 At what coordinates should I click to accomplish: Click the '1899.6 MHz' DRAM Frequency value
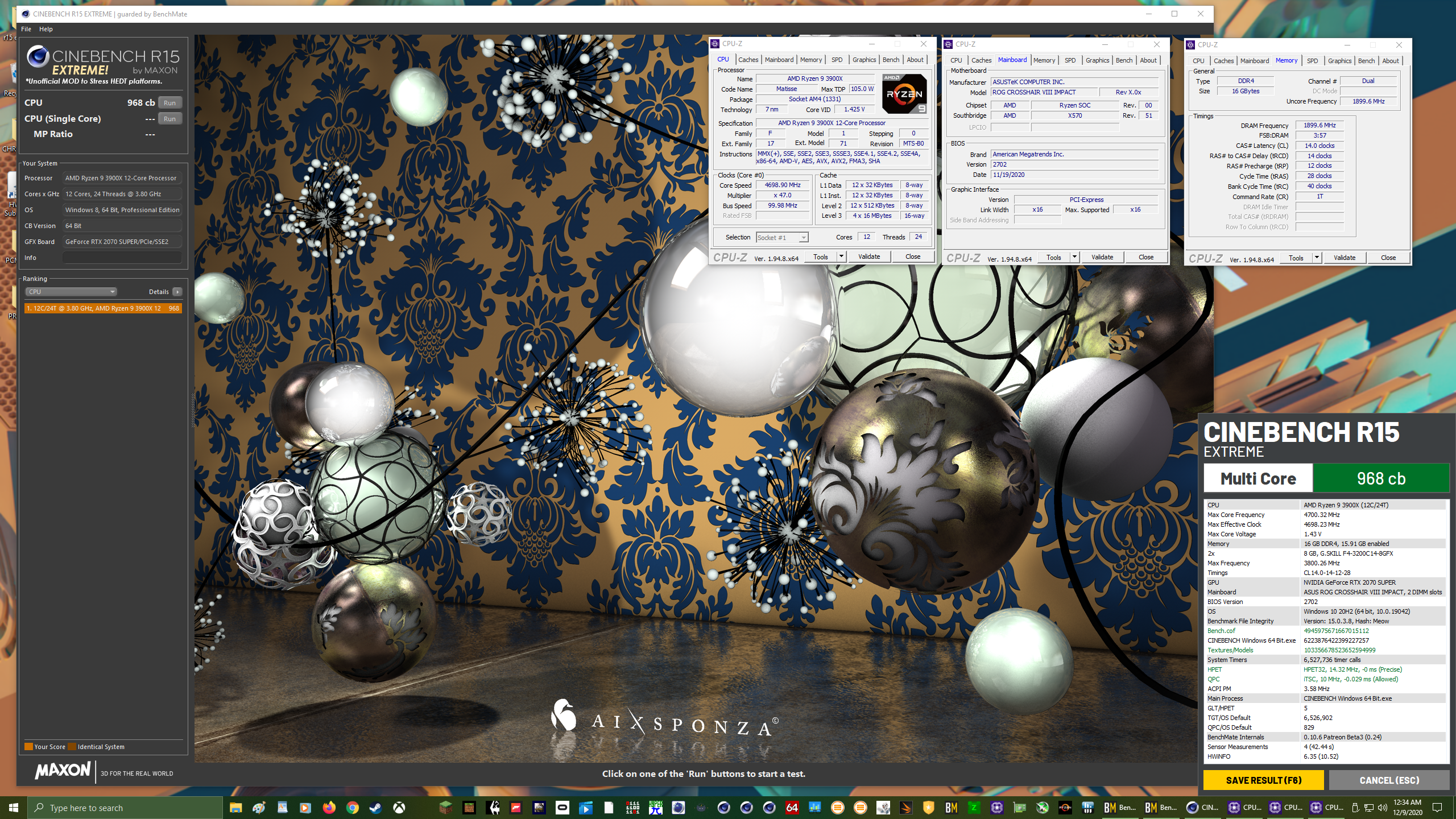pos(1319,125)
